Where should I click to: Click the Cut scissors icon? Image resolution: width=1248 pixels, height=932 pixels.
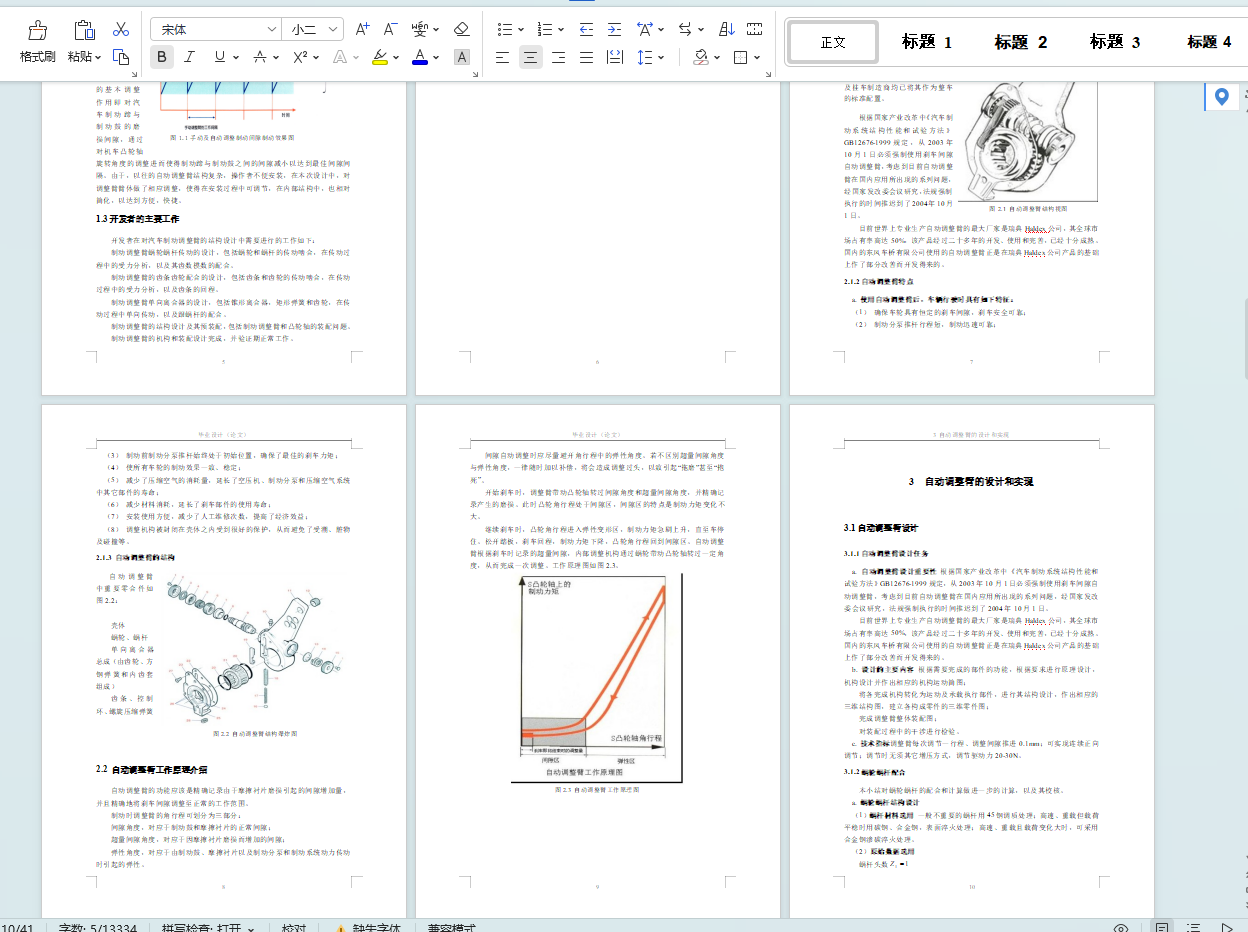pyautogui.click(x=121, y=30)
